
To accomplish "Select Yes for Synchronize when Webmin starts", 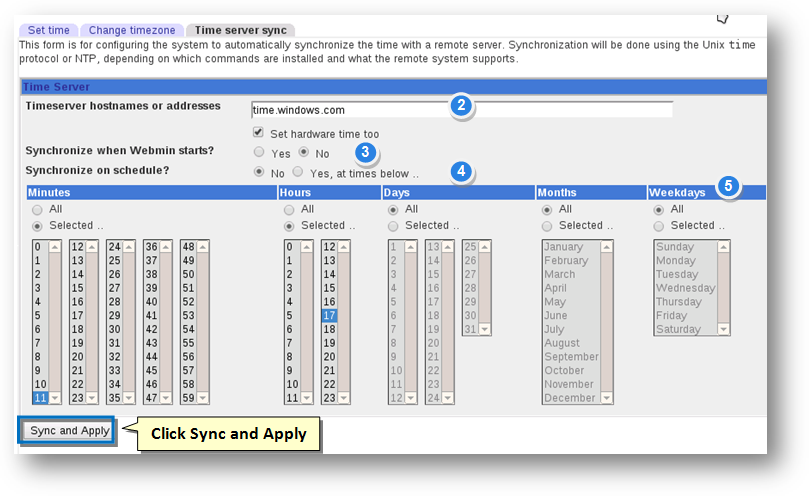I will pyautogui.click(x=259, y=153).
